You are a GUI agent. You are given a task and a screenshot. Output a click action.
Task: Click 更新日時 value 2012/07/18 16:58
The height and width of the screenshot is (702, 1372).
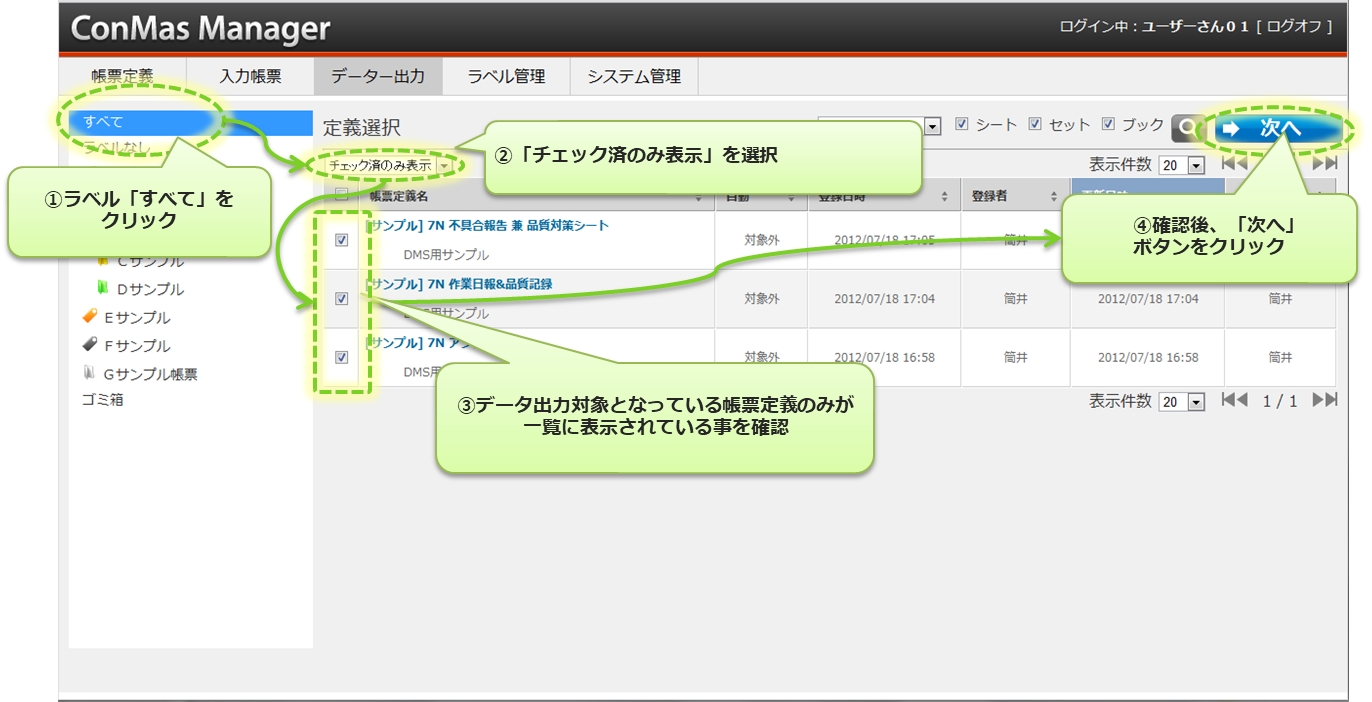coord(1148,357)
